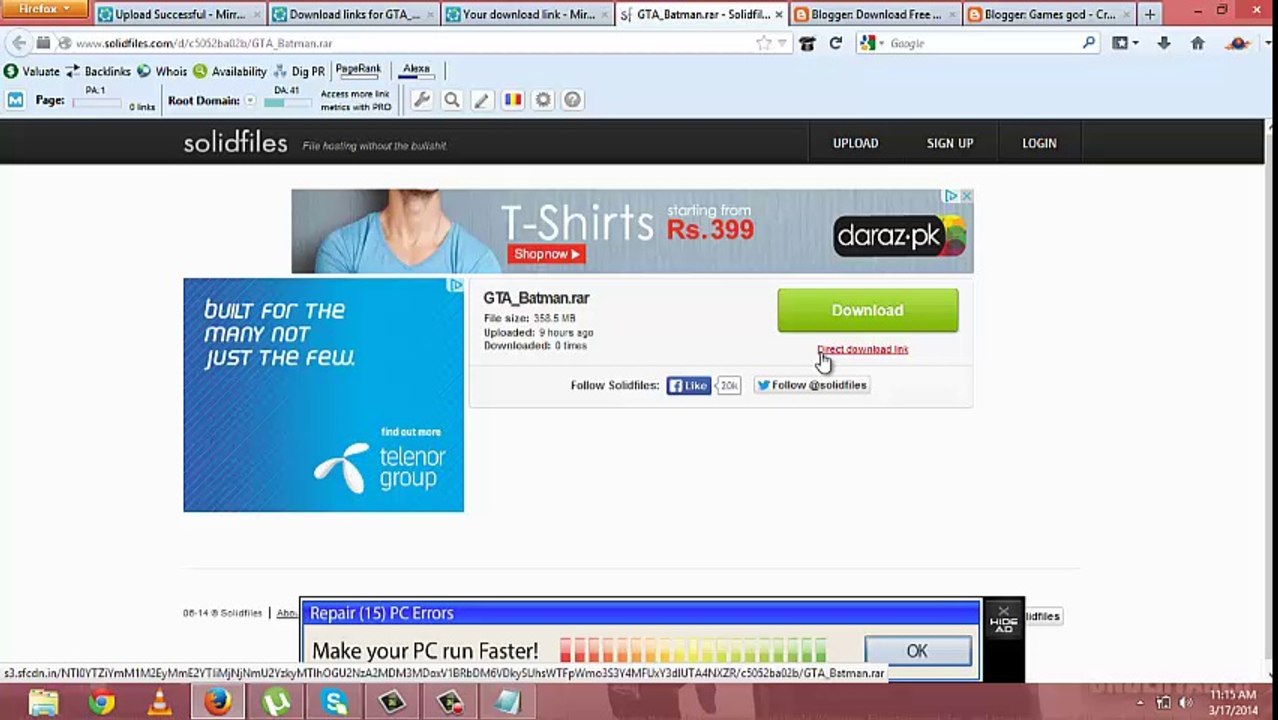The image size is (1278, 720).
Task: Open the bookmarks menu button
Action: [x=1125, y=43]
